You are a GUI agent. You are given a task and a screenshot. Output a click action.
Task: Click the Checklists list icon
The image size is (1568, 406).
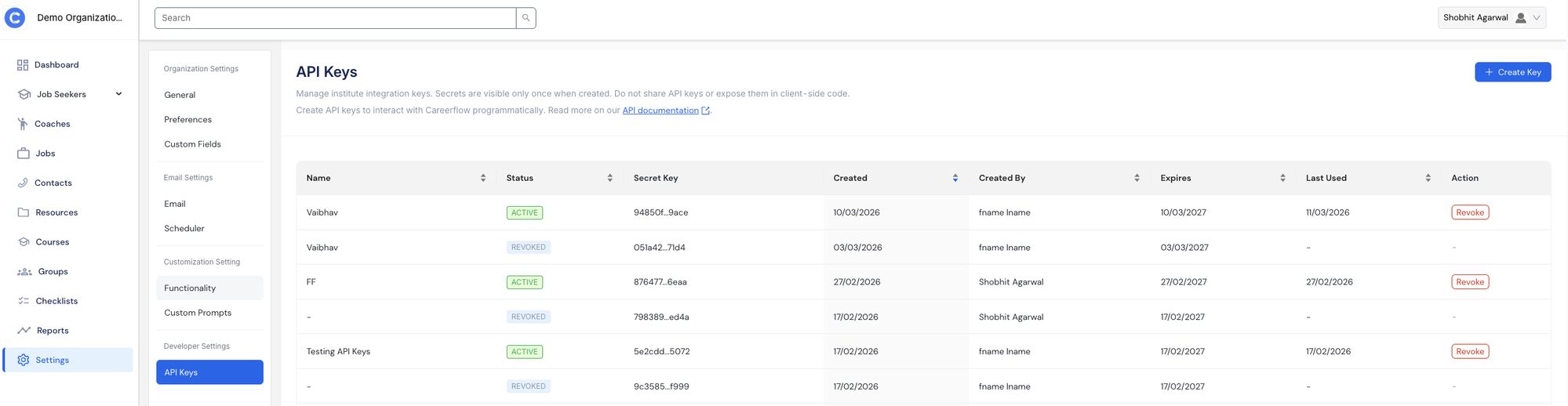[x=24, y=301]
